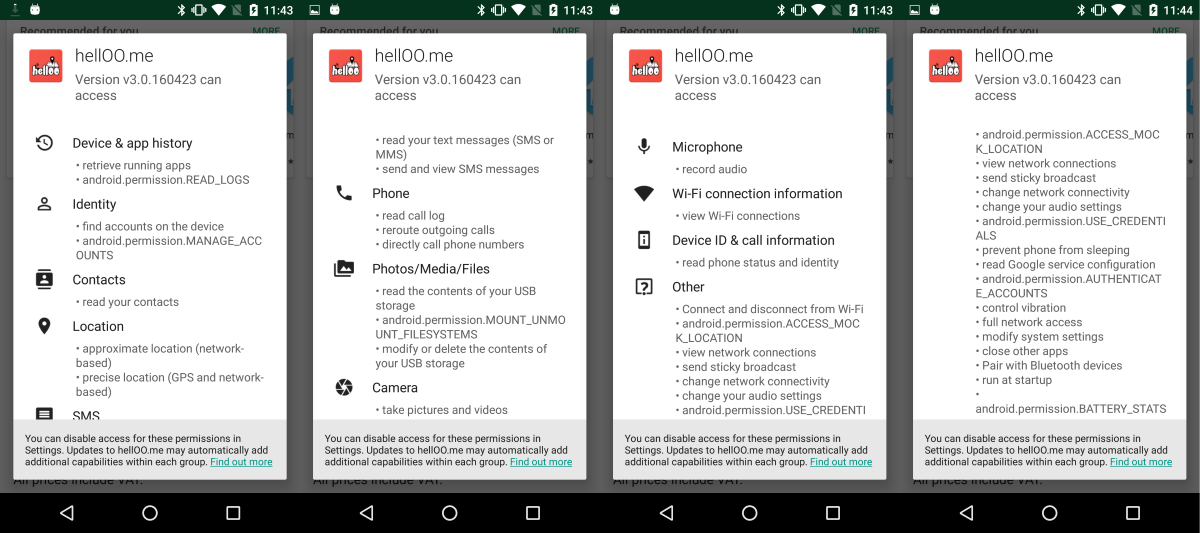Screen dimensions: 1200x533
Task: Select the Contacts permission heading
Action: tap(99, 280)
